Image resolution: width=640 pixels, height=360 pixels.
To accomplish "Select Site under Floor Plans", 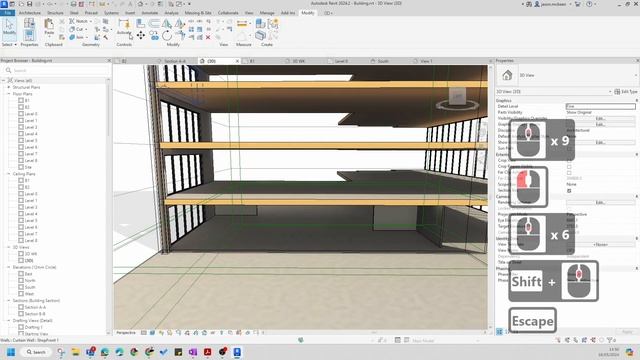I will (x=28, y=167).
